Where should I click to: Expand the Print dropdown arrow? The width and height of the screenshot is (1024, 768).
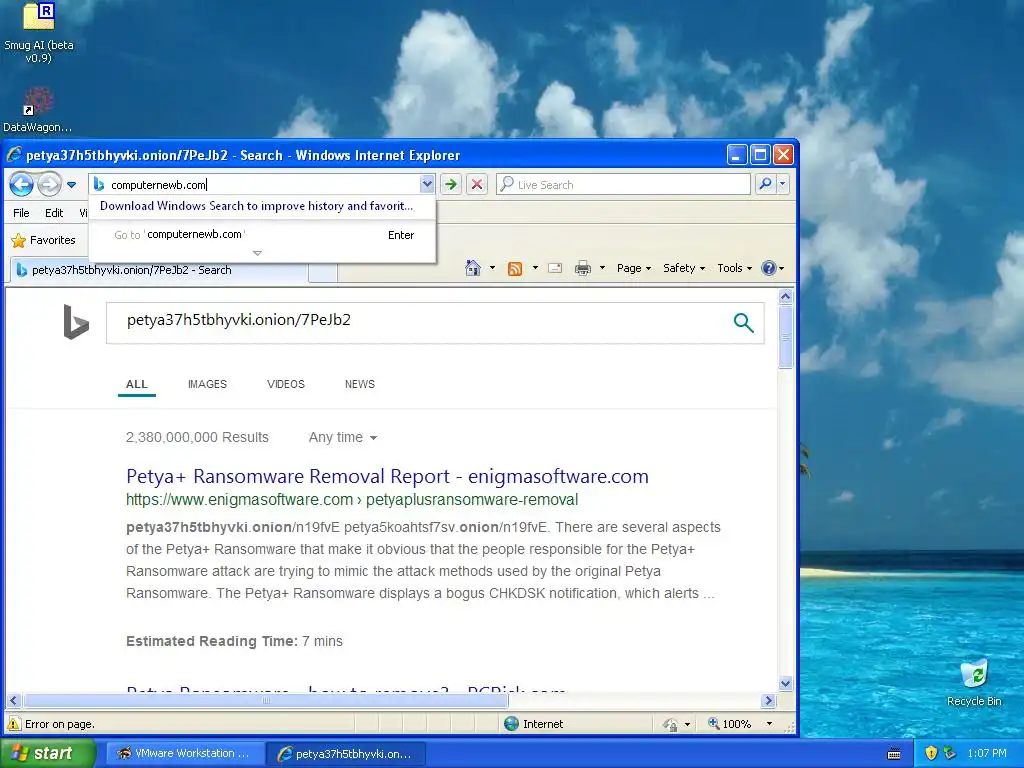coord(602,268)
